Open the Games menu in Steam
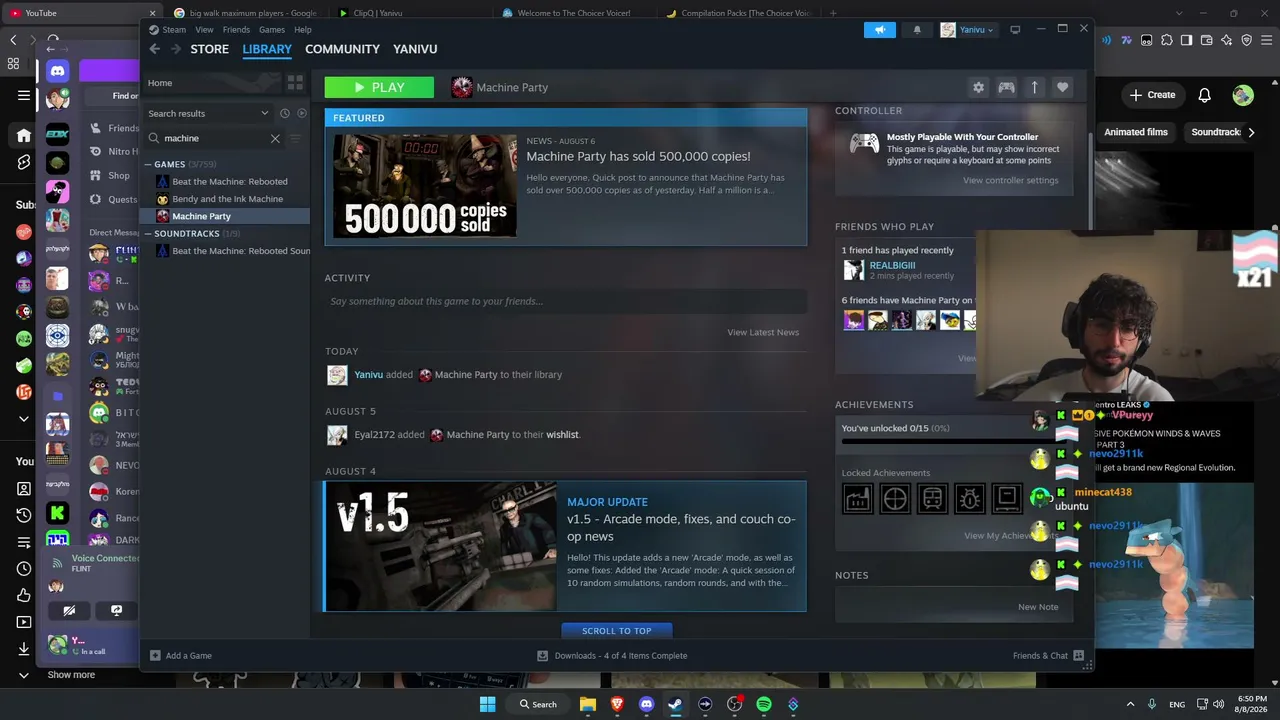The height and width of the screenshot is (720, 1280). coord(272,30)
